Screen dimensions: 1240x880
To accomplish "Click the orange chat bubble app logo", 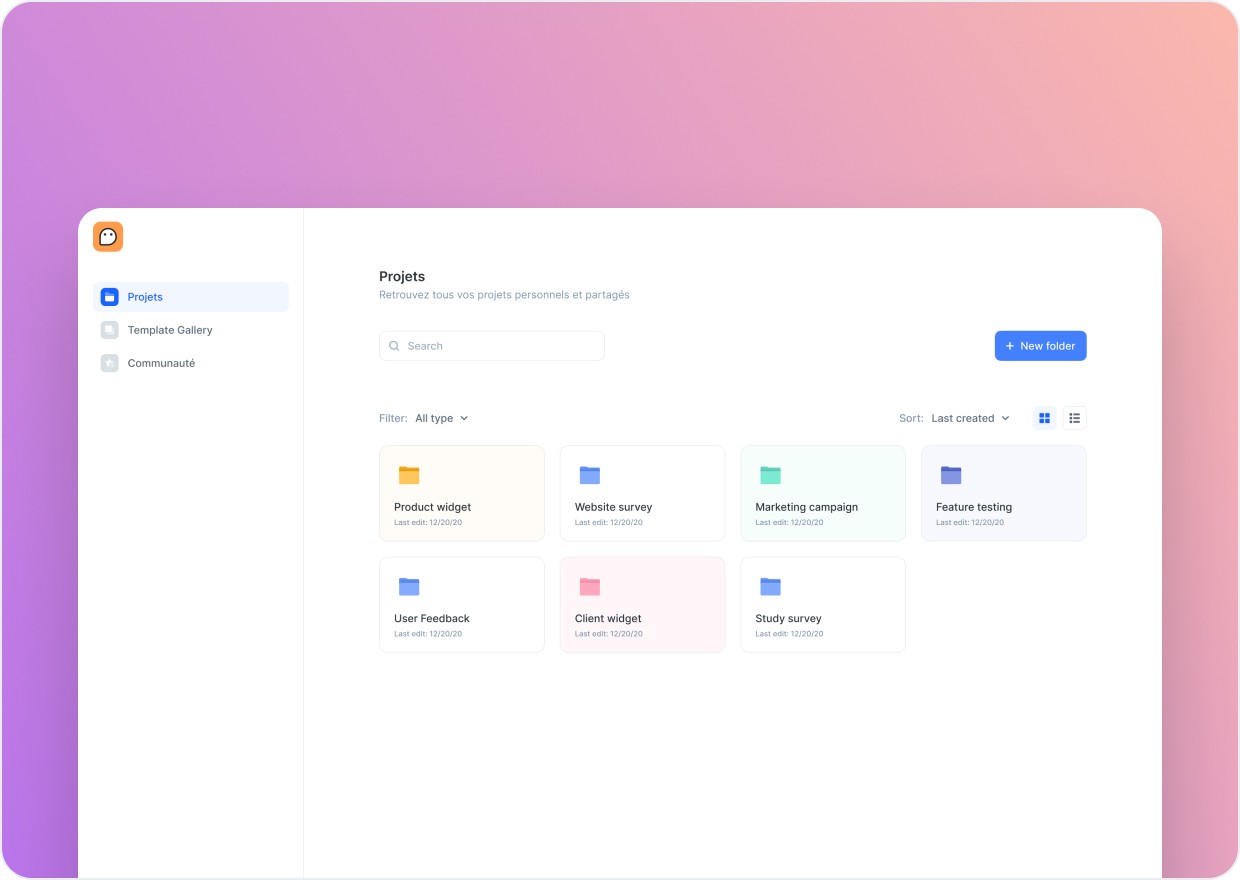I will click(108, 237).
